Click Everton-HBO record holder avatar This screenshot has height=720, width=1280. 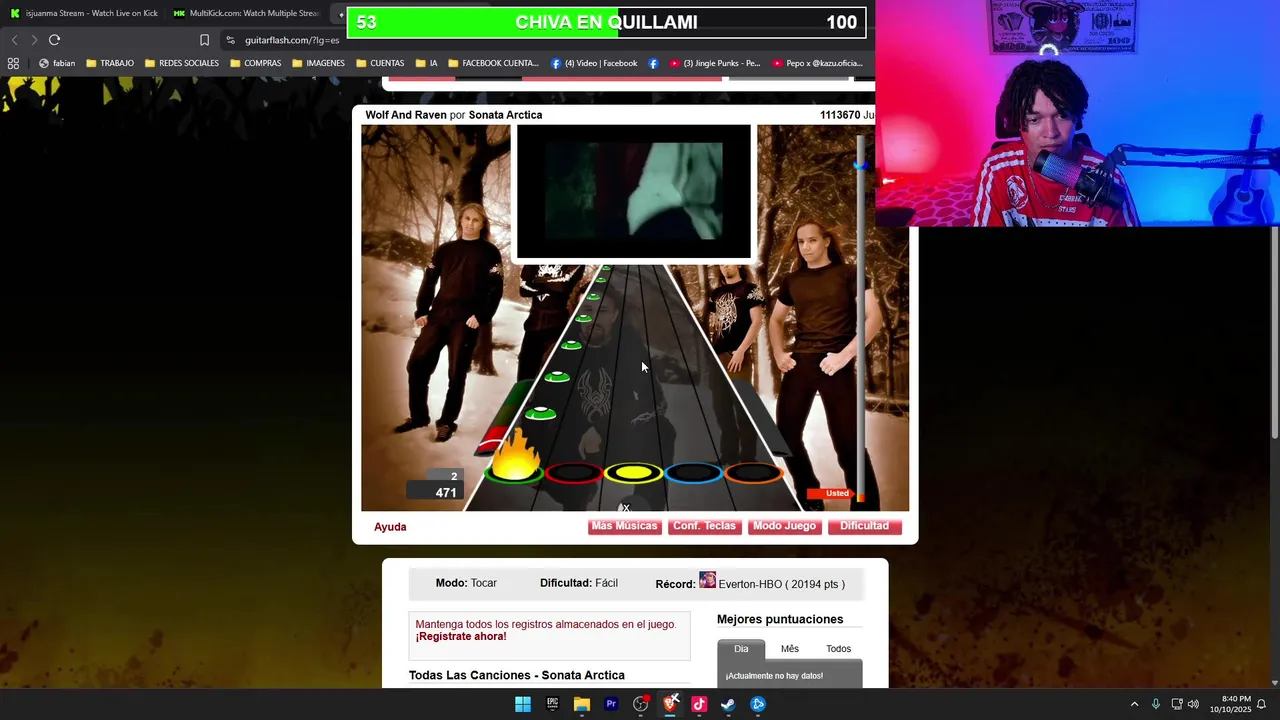point(707,581)
